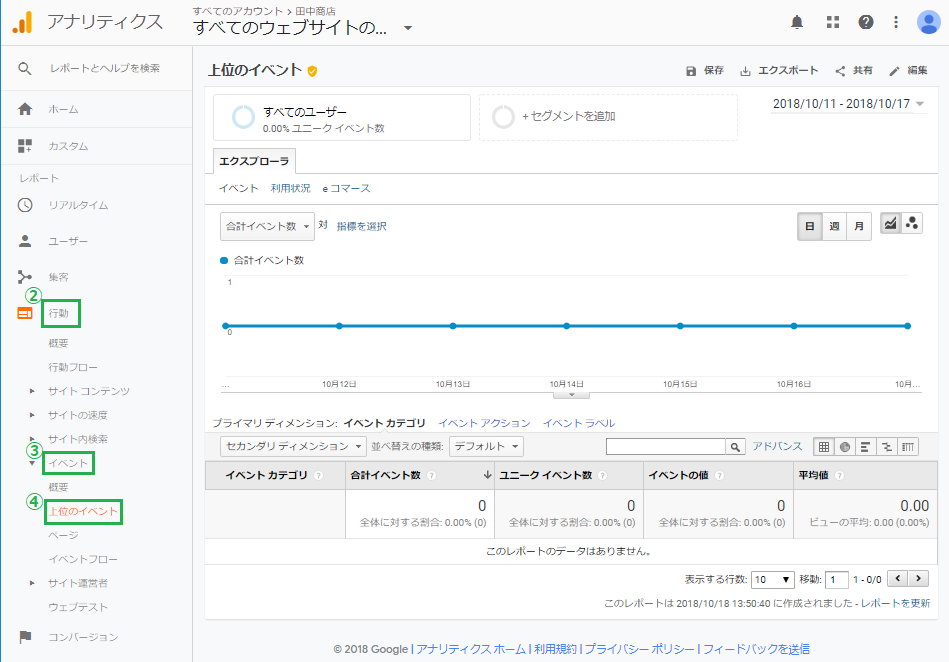The width and height of the screenshot is (949, 662).
Task: Switch to performance bar view icon
Action: pyautogui.click(x=865, y=447)
